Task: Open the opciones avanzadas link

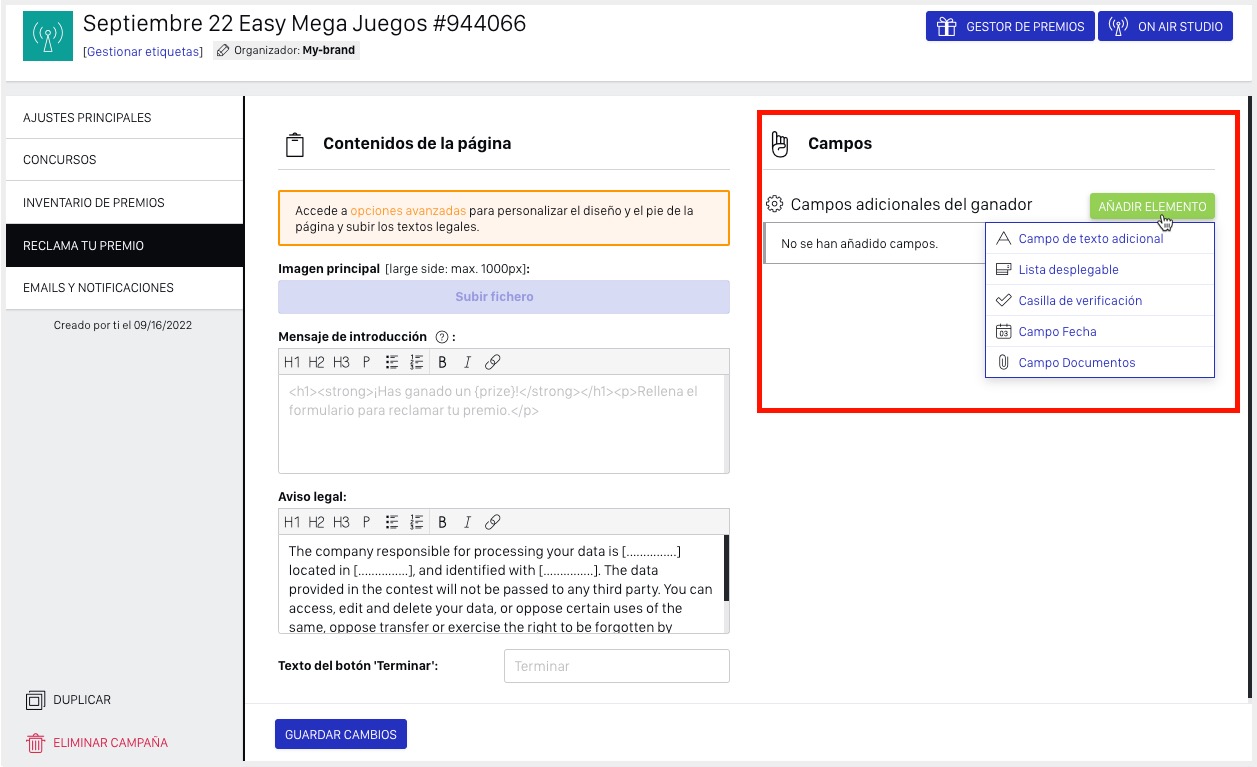Action: click(407, 211)
